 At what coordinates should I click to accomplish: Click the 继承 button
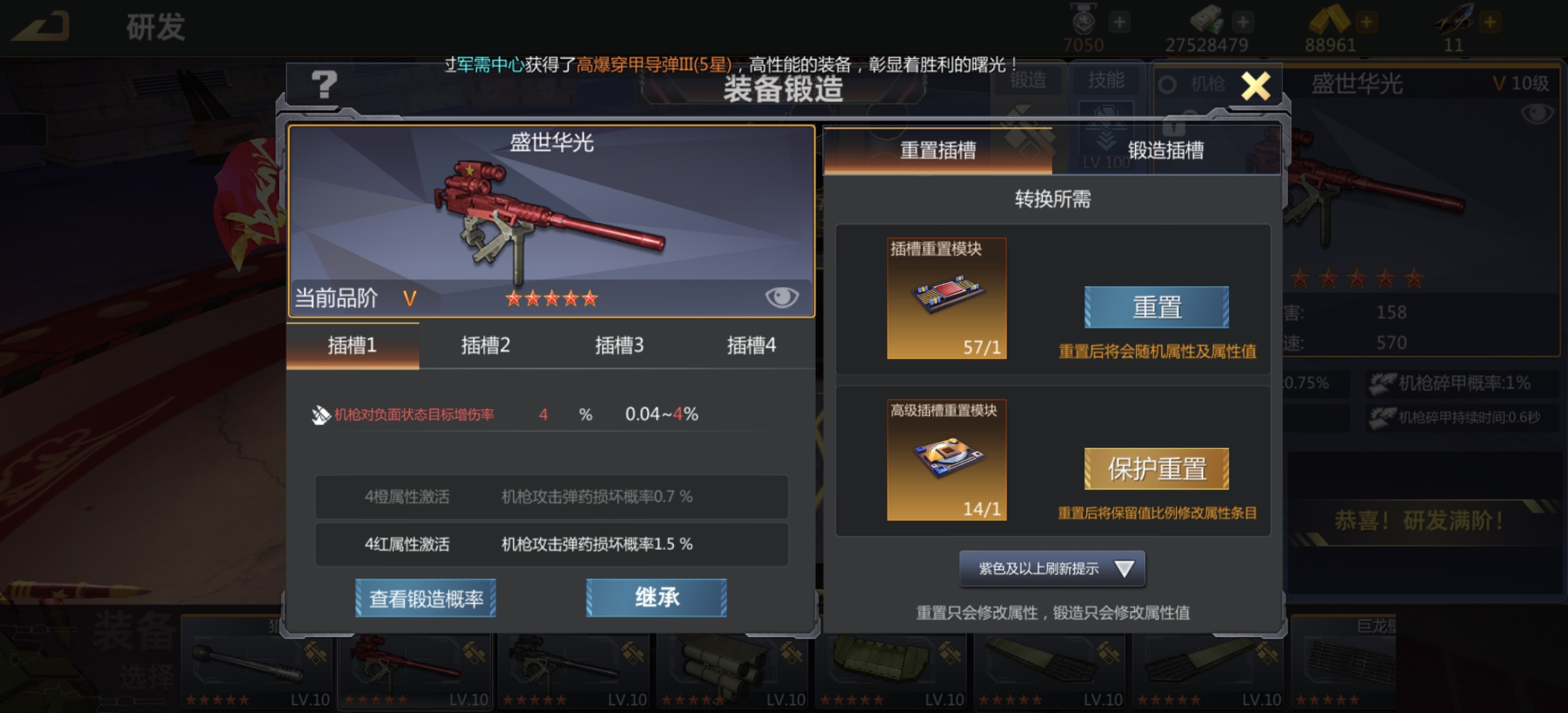pyautogui.click(x=657, y=598)
